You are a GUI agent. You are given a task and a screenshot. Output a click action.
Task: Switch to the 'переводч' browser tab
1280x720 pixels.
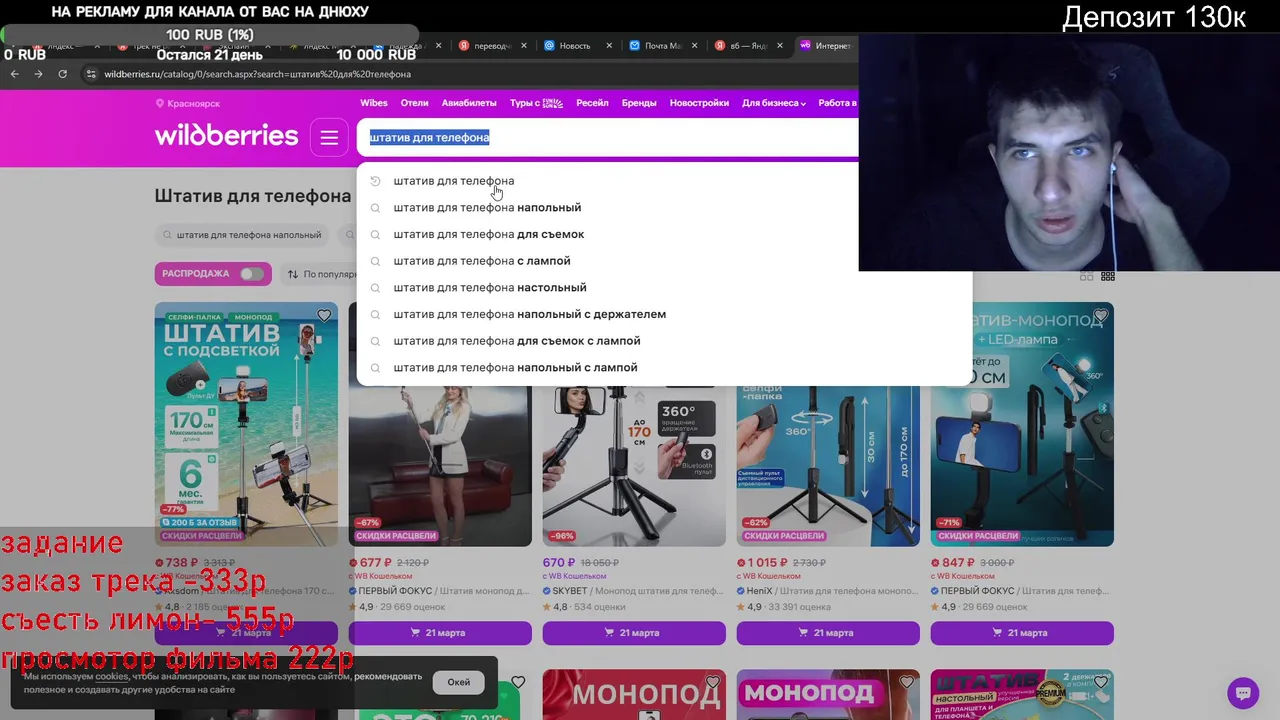point(493,46)
